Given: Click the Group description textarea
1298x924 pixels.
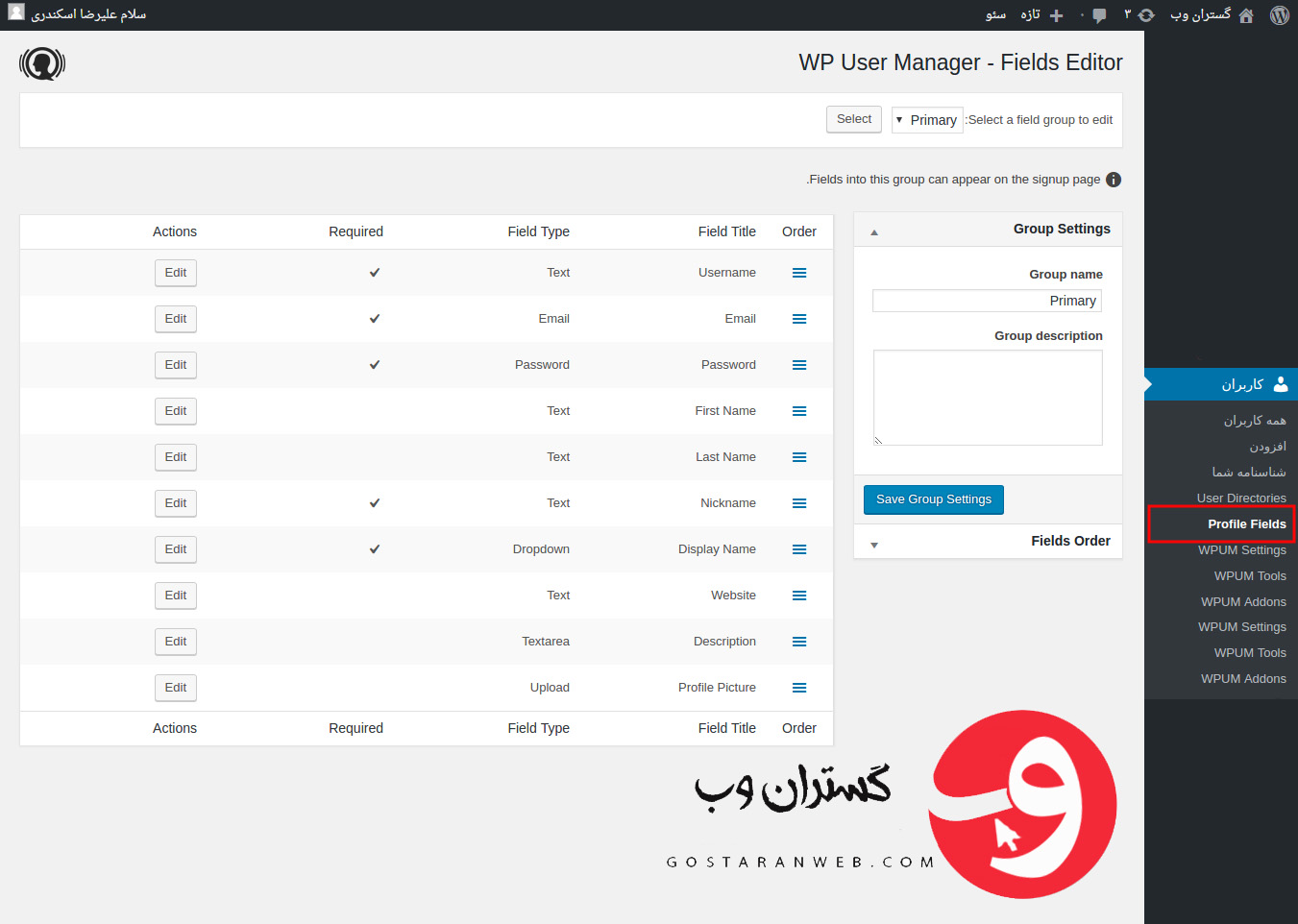Looking at the screenshot, I should 988,398.
